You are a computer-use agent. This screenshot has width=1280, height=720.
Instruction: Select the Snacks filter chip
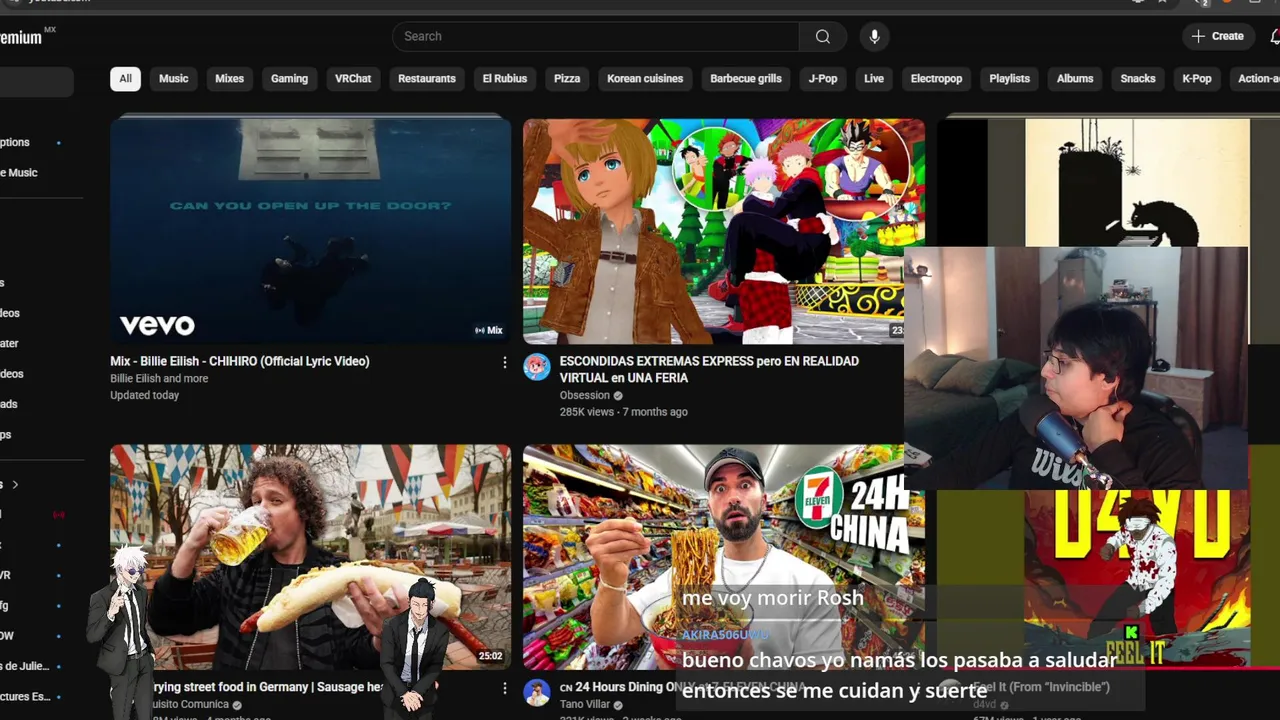tap(1138, 79)
